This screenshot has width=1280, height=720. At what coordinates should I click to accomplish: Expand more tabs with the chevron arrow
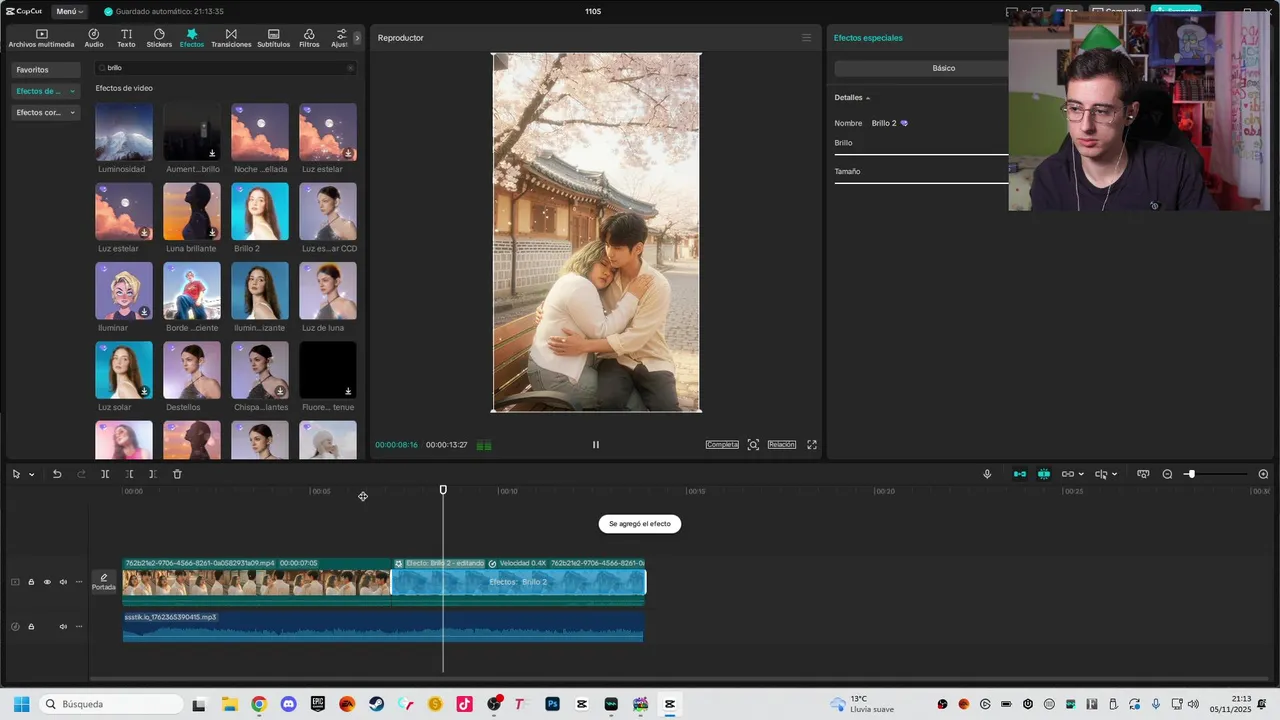[x=357, y=38]
